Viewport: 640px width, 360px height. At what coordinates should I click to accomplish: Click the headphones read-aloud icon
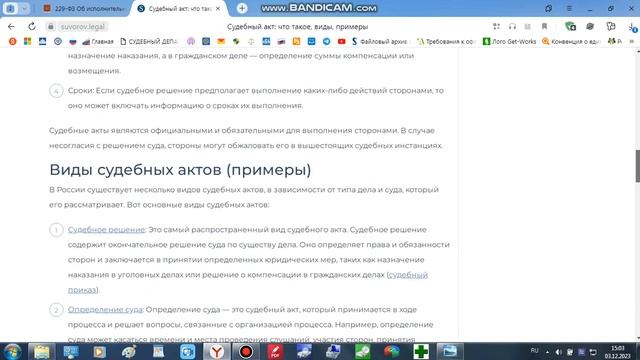[x=512, y=27]
